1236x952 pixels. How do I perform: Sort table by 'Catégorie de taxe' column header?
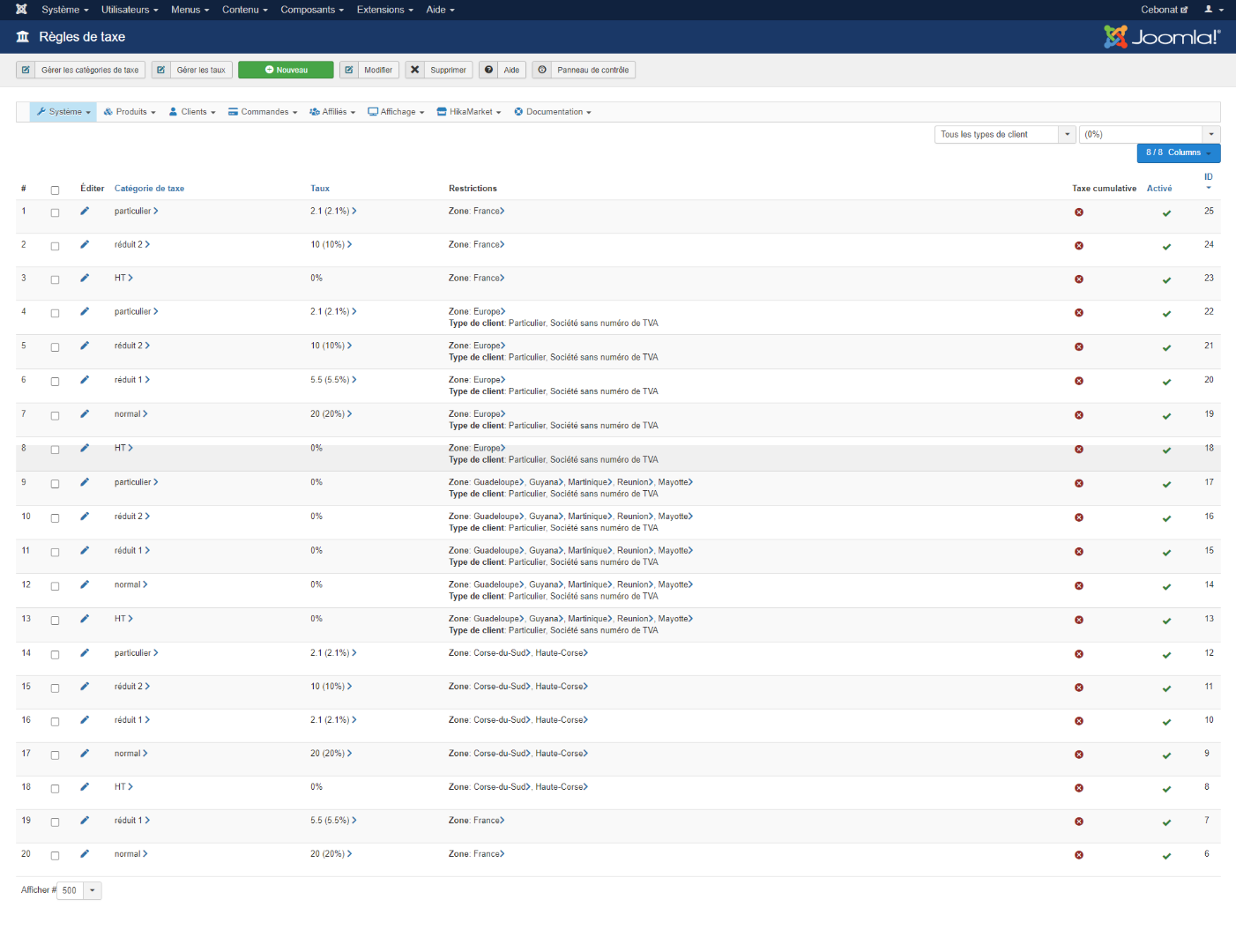(x=149, y=189)
